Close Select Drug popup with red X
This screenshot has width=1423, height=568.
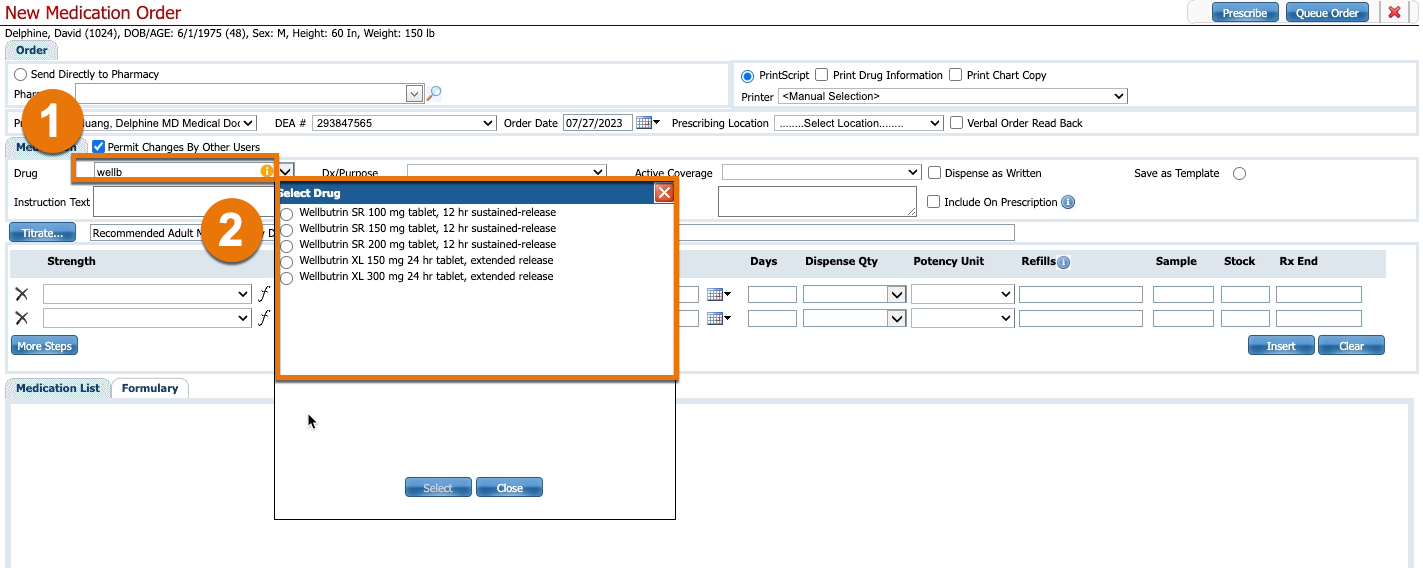click(x=663, y=193)
